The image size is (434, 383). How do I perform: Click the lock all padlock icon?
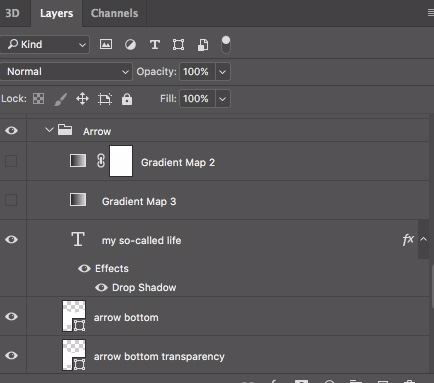(127, 99)
